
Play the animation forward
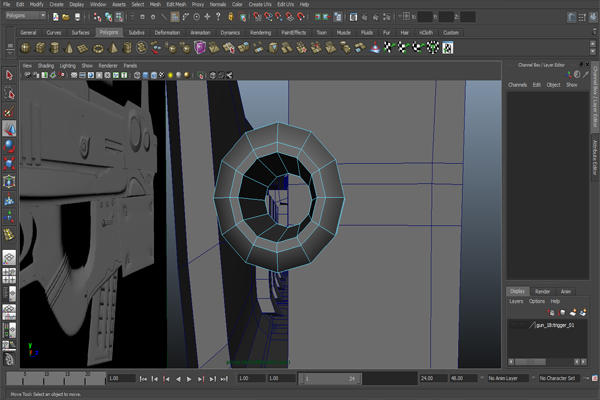tap(189, 379)
